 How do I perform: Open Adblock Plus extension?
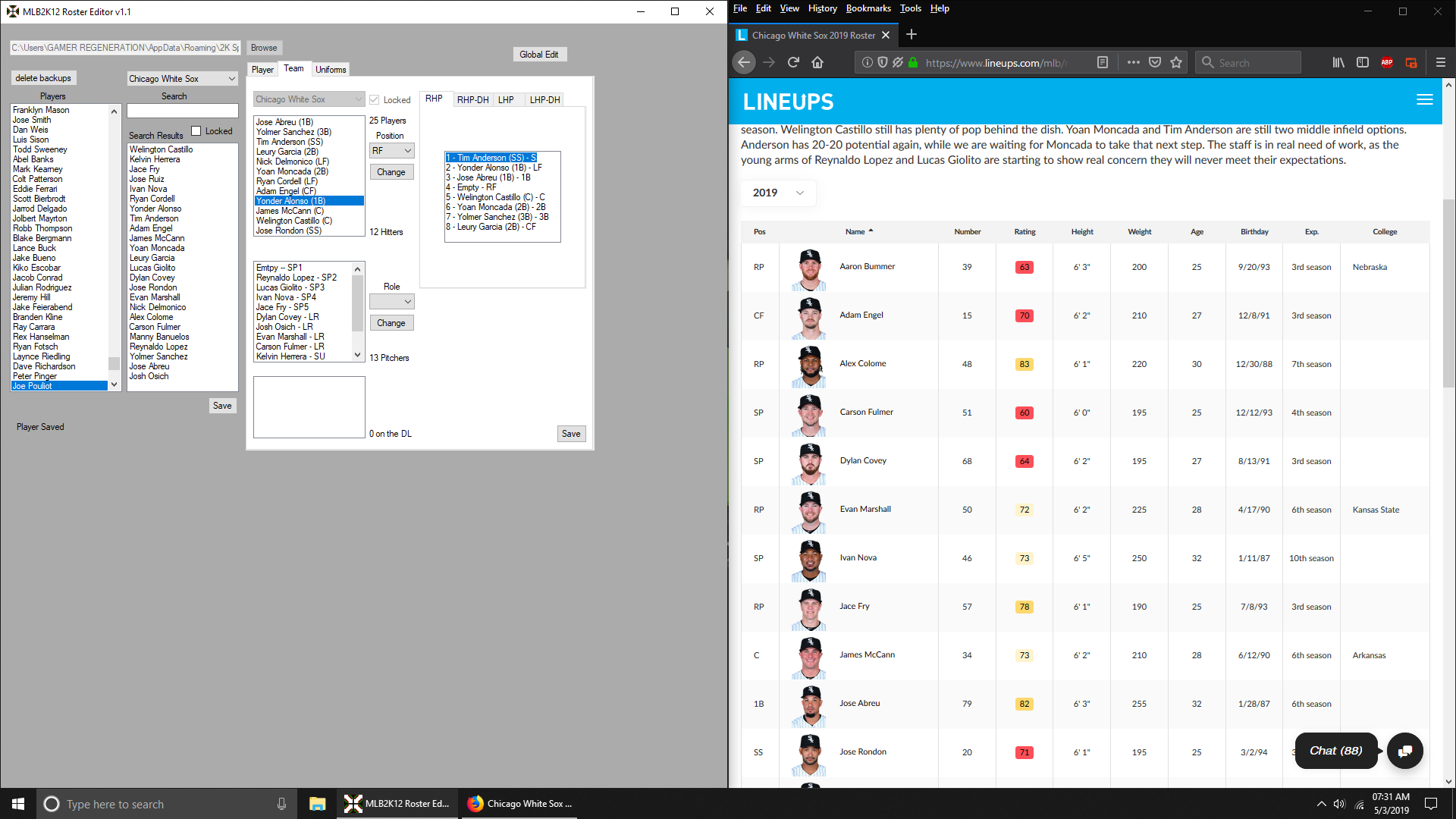[1387, 63]
